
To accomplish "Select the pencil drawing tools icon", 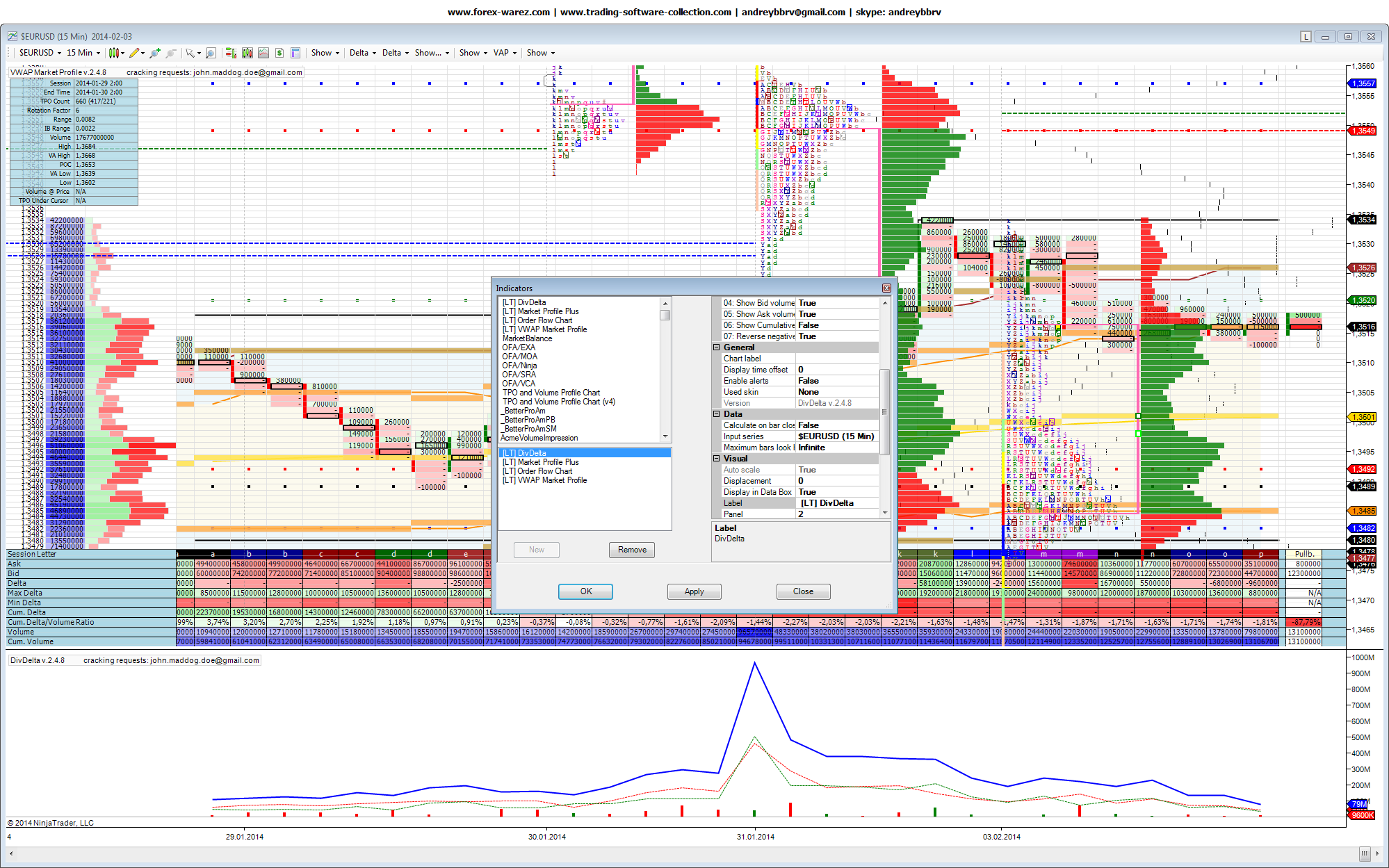I will (135, 53).
